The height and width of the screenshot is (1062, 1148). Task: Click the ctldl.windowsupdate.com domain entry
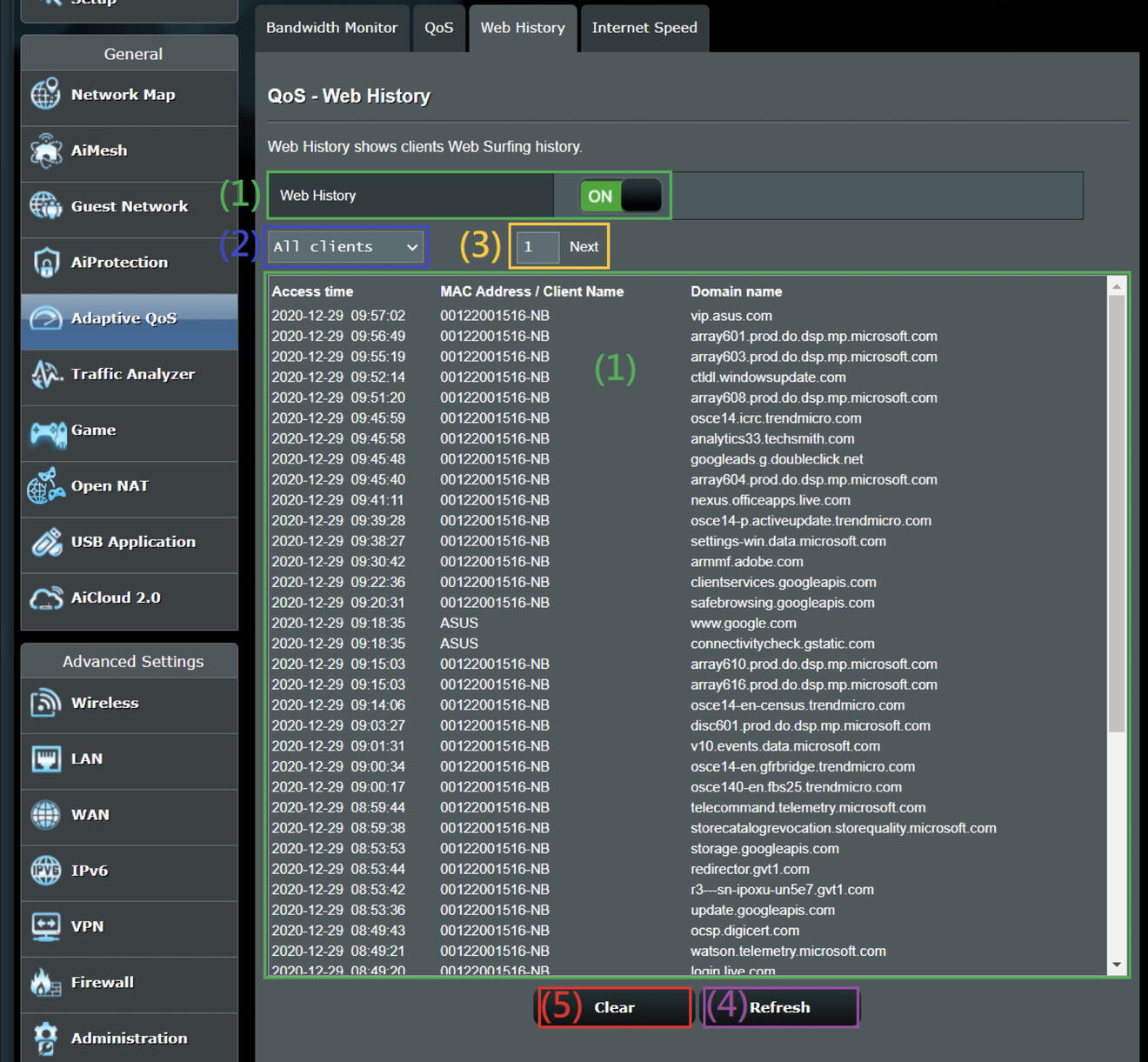[x=768, y=377]
